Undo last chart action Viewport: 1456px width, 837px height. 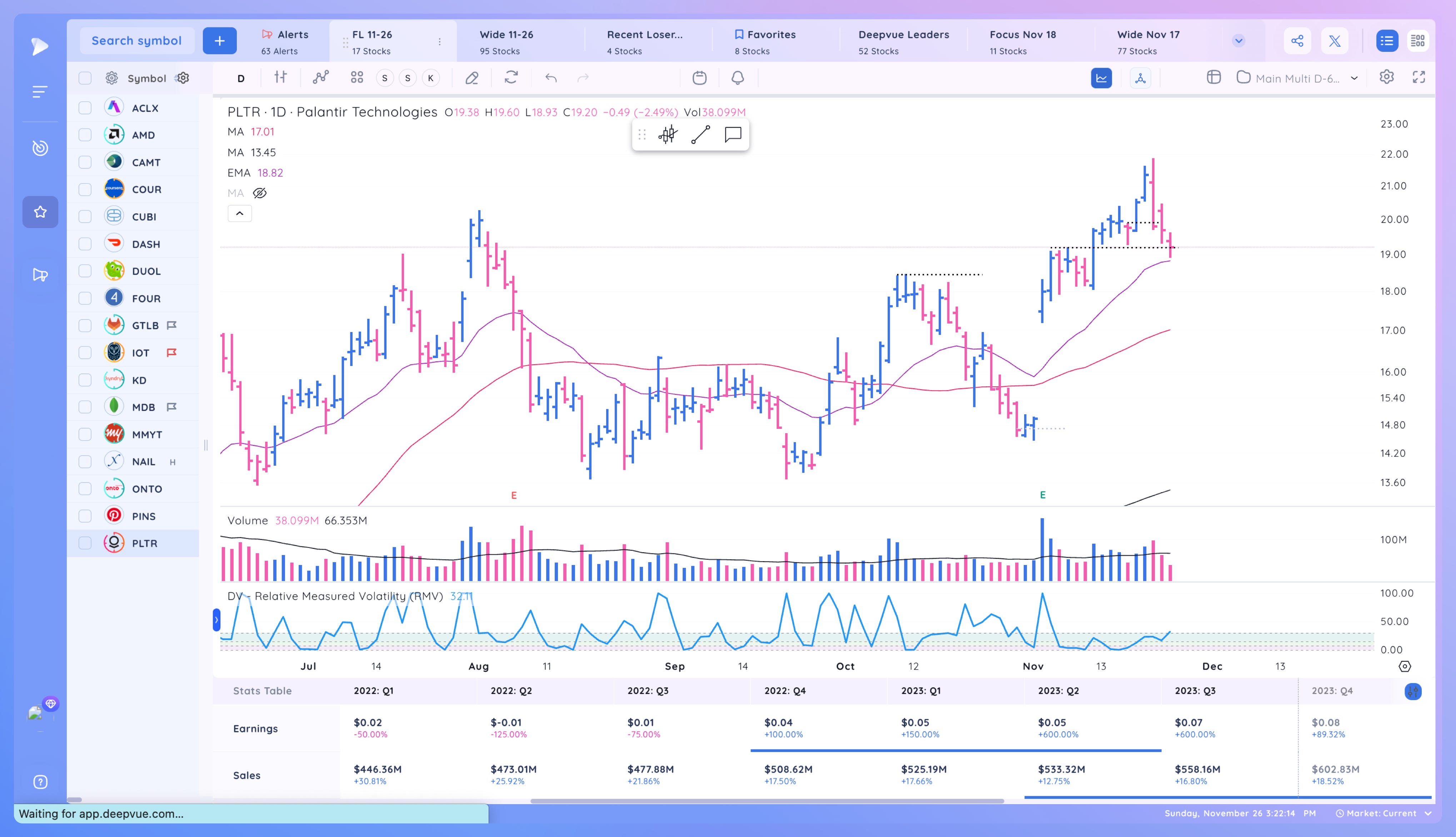(550, 78)
